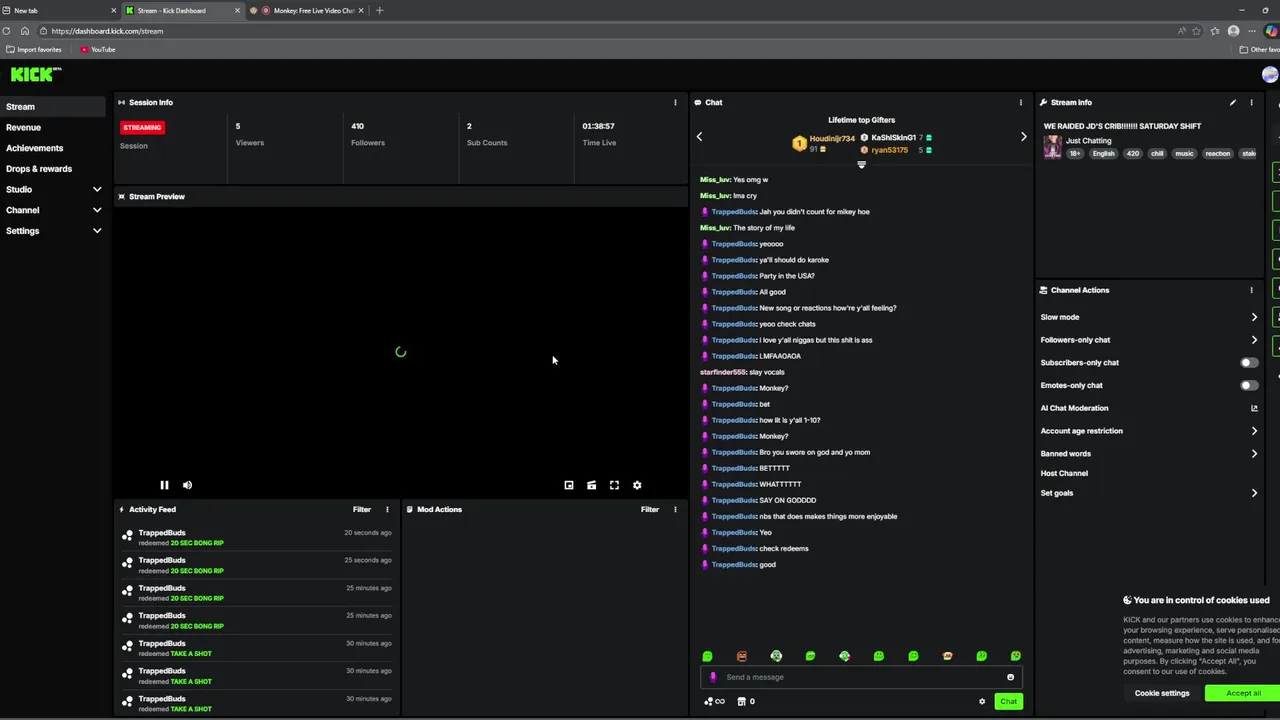Open Mod Actions three-dot menu
The image size is (1280, 720).
(675, 509)
